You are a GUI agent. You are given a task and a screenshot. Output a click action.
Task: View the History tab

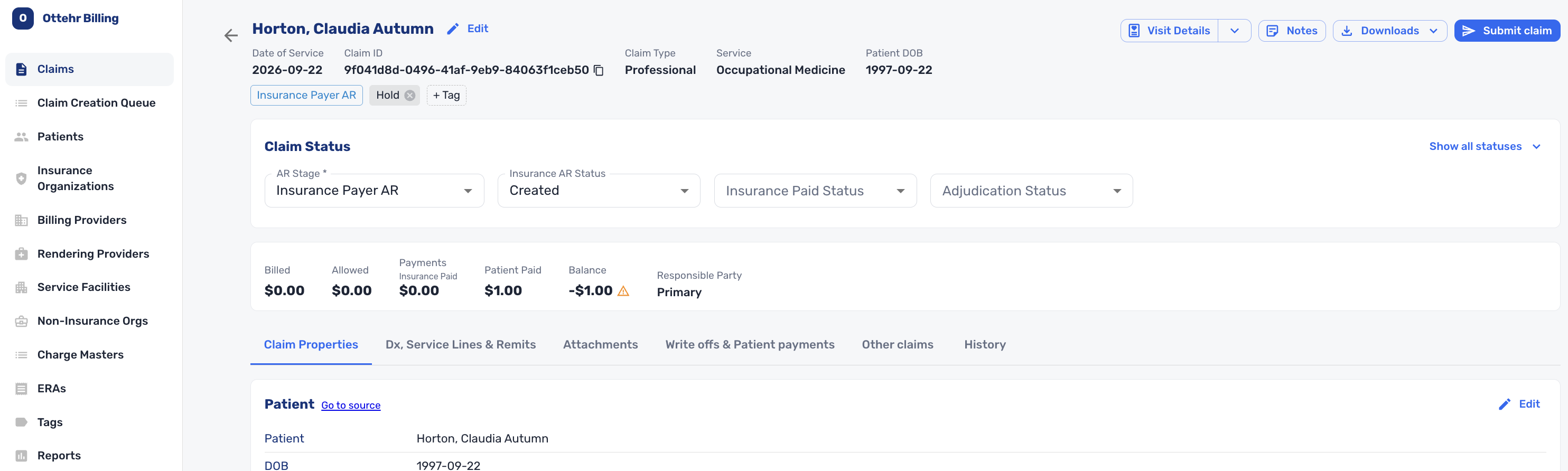pyautogui.click(x=984, y=345)
